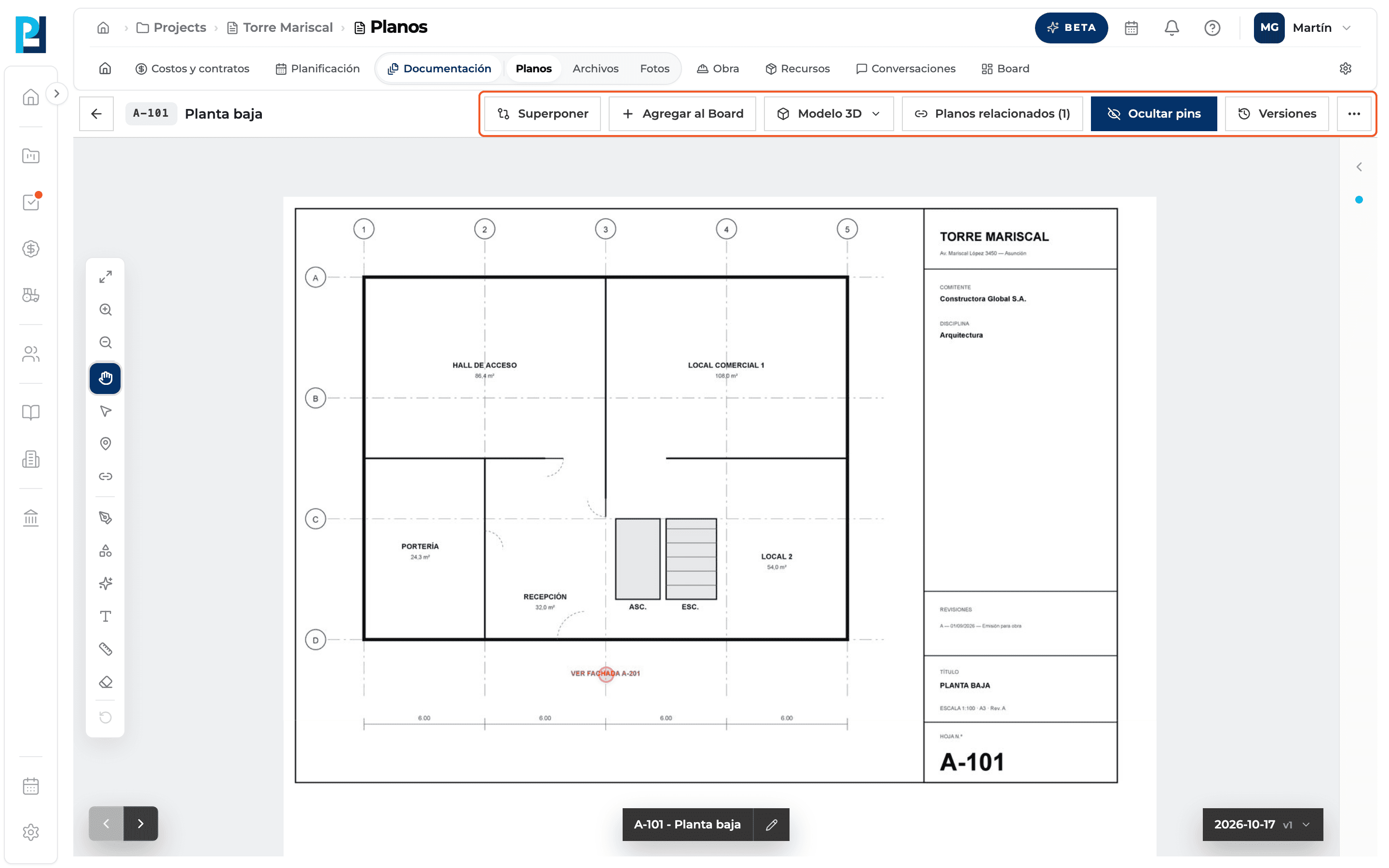Select the shapes tool

[x=106, y=551]
